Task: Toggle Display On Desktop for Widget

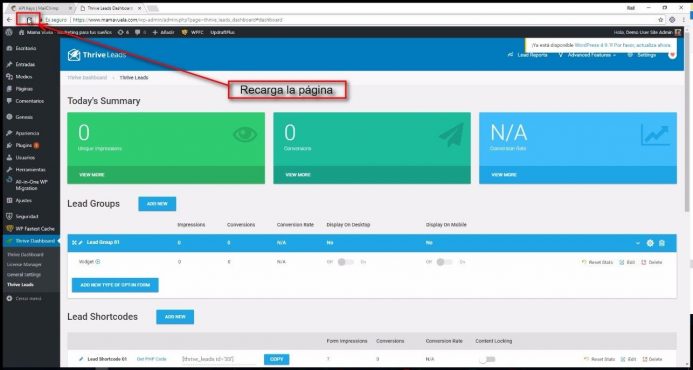Action: click(345, 262)
